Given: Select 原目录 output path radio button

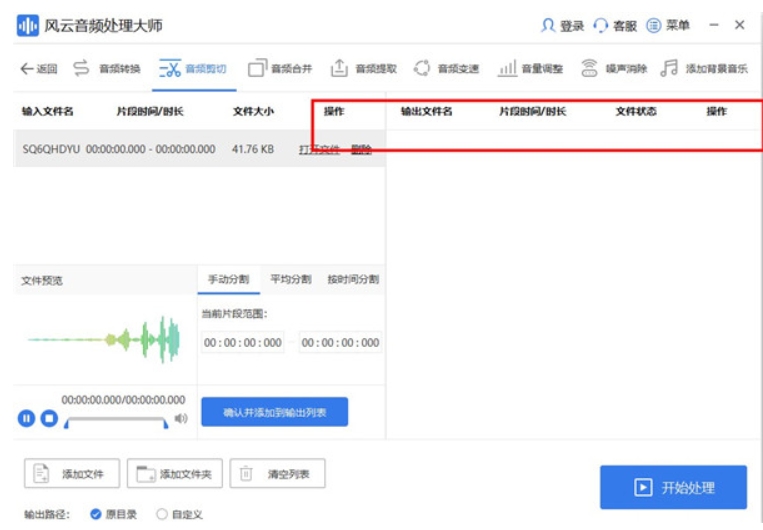Looking at the screenshot, I should coord(95,514).
